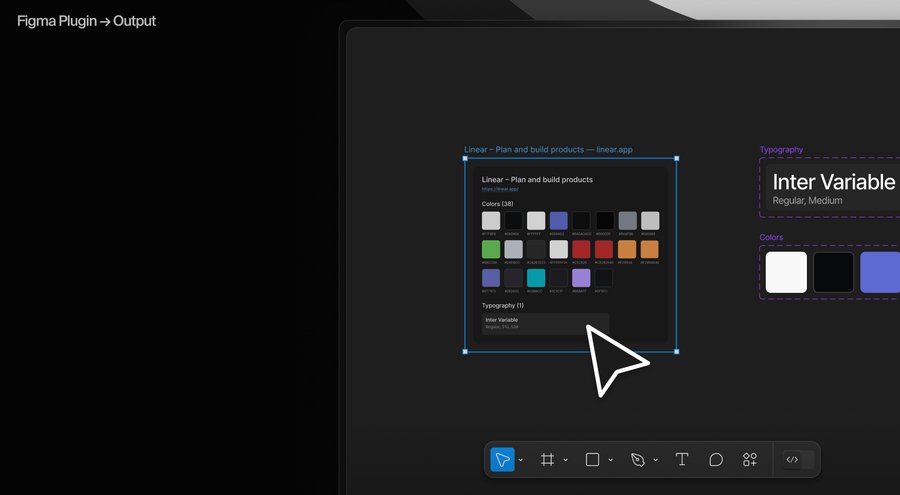The image size is (900, 495).
Task: Pick the indigo swatch in the first row
Action: click(558, 221)
